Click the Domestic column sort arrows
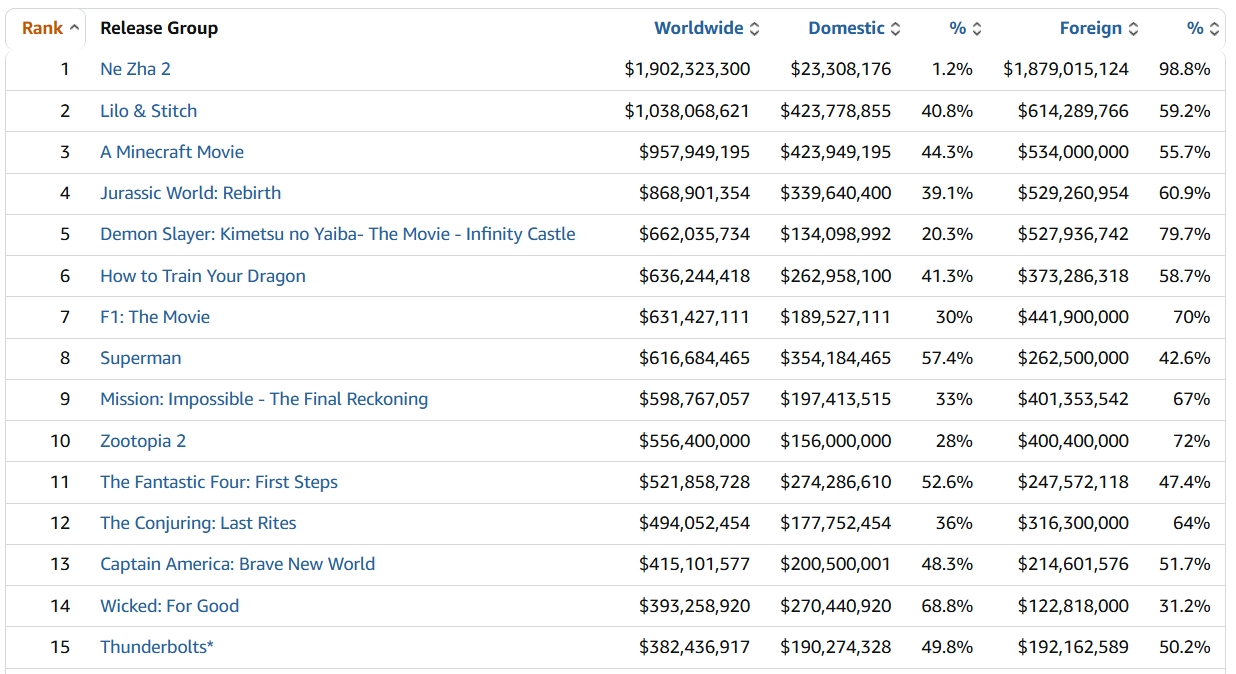 click(896, 29)
